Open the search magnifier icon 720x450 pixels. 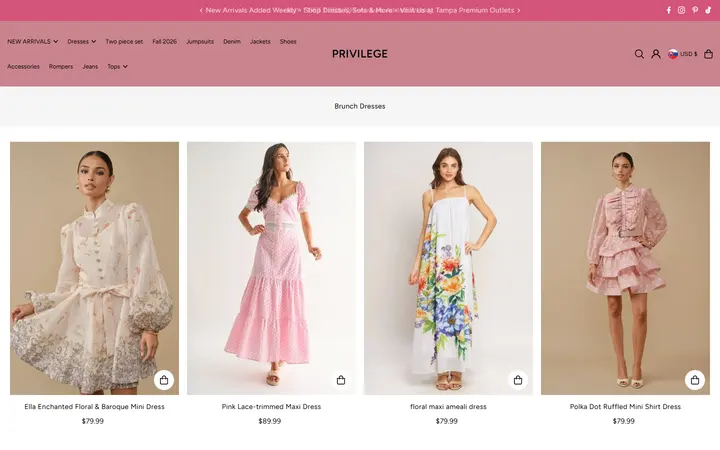click(639, 54)
